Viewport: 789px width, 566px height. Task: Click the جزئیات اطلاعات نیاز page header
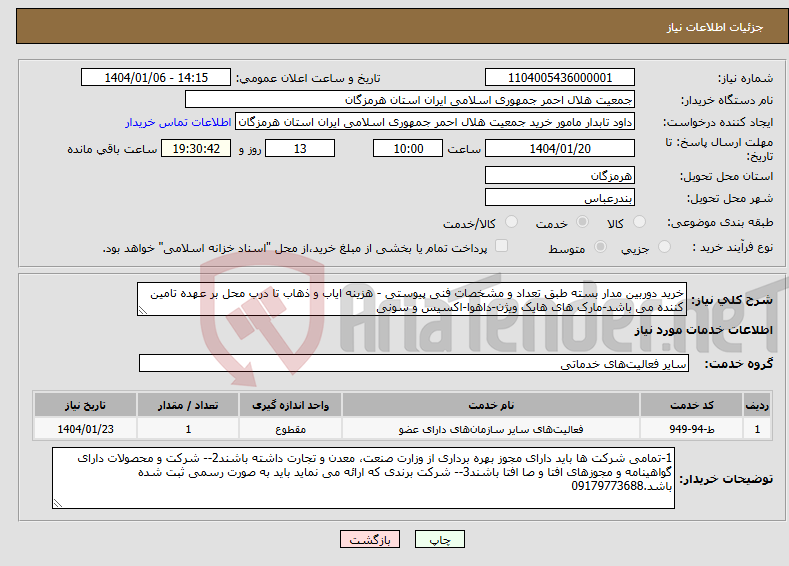click(715, 27)
